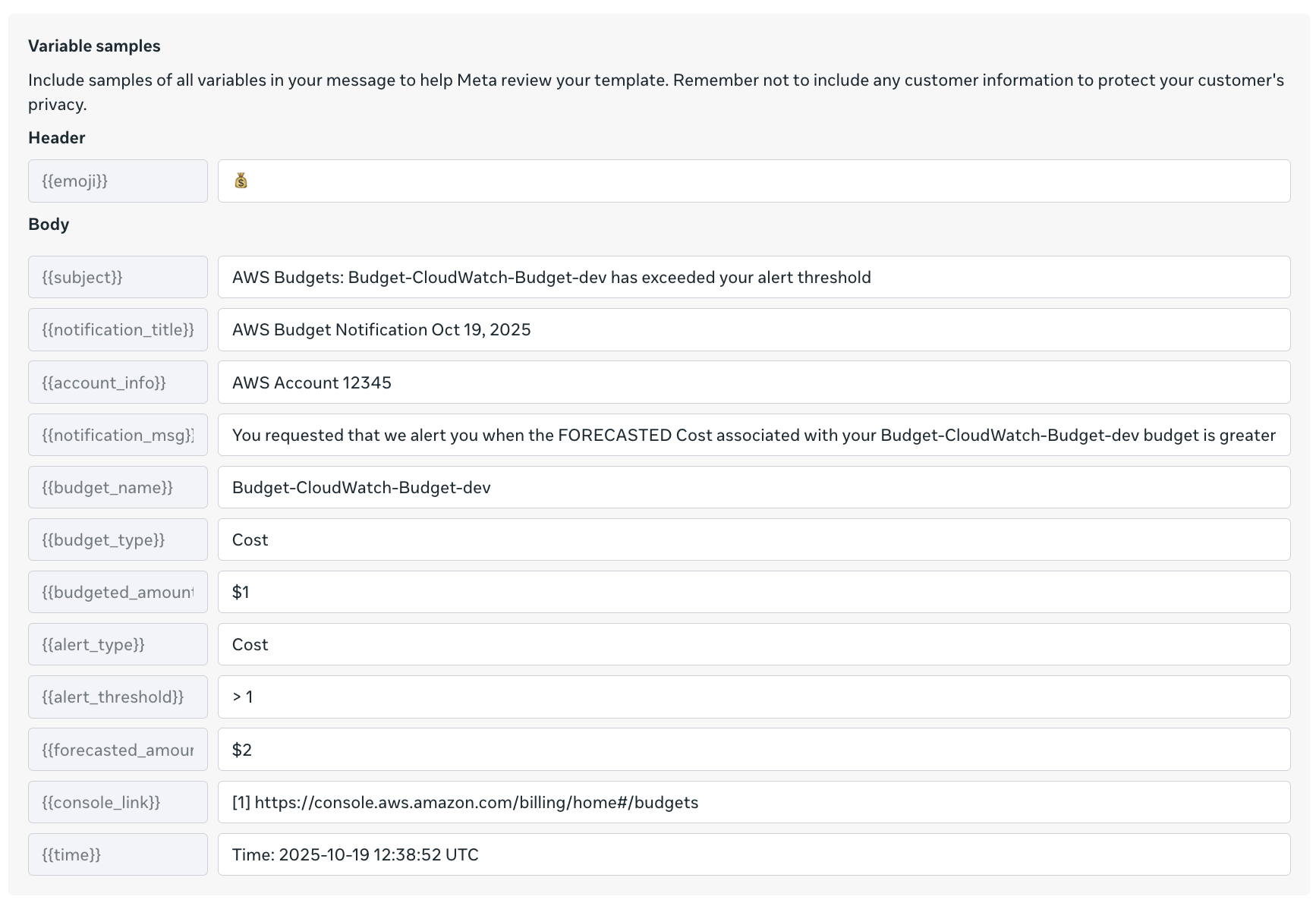Click the {{budget_name}} variable label

point(118,487)
